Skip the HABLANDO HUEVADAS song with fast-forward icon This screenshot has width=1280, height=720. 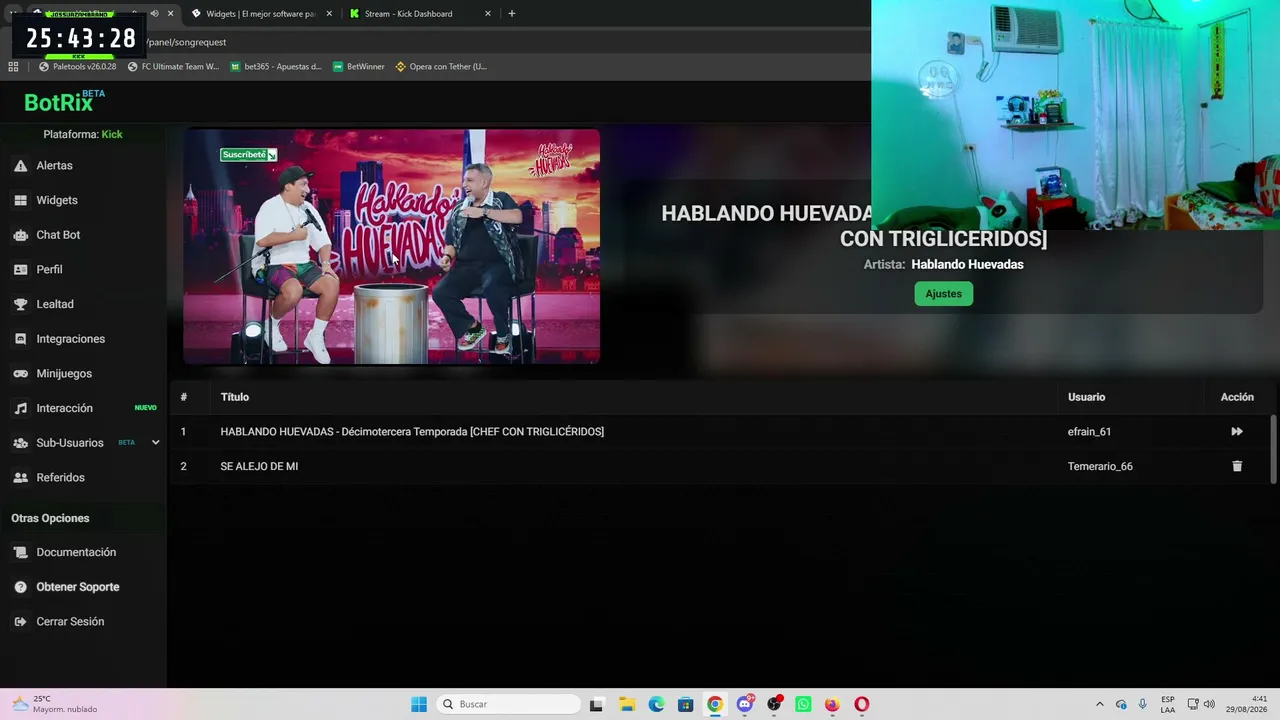(1237, 432)
